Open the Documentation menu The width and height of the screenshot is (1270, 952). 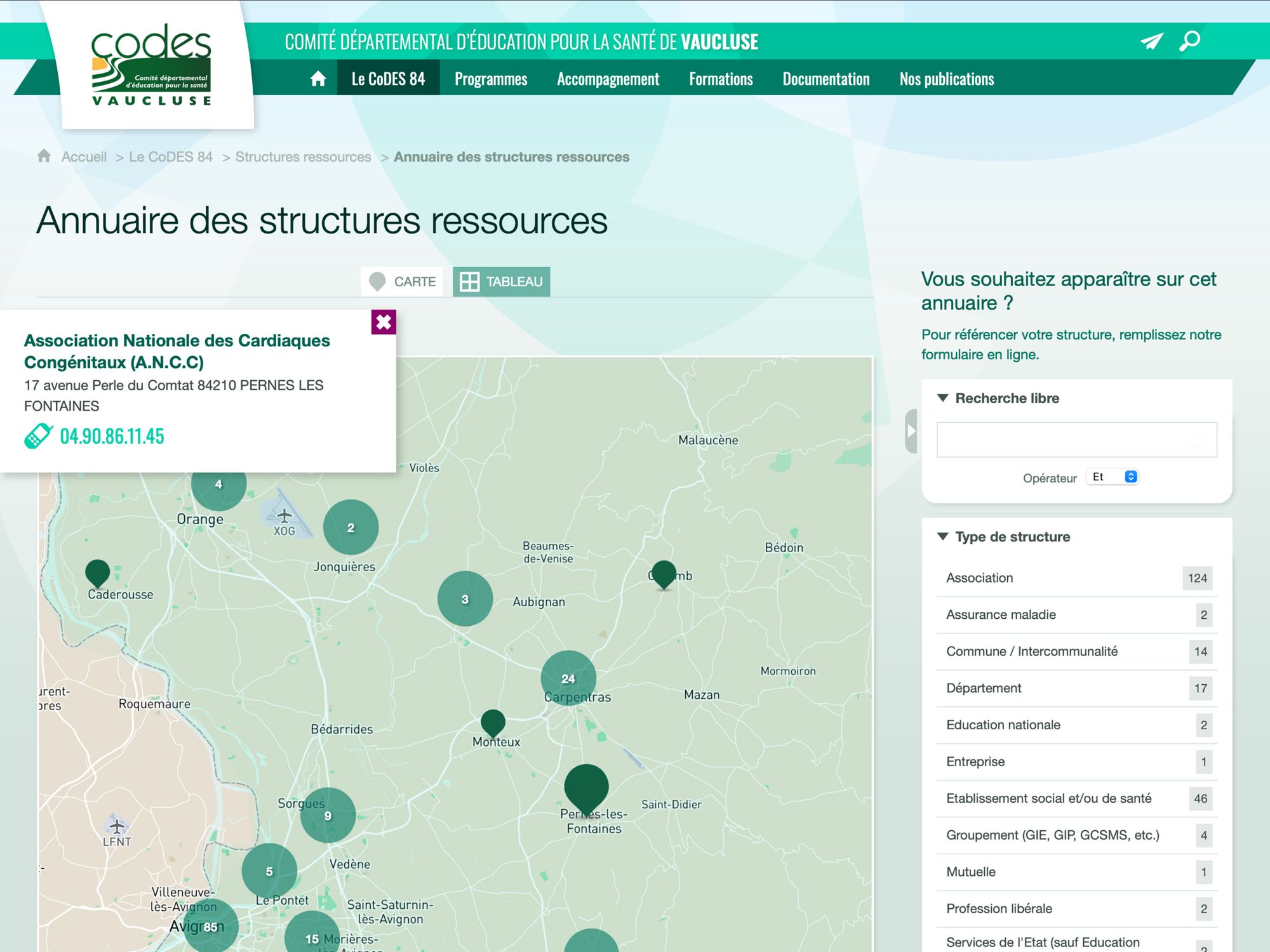coord(825,79)
